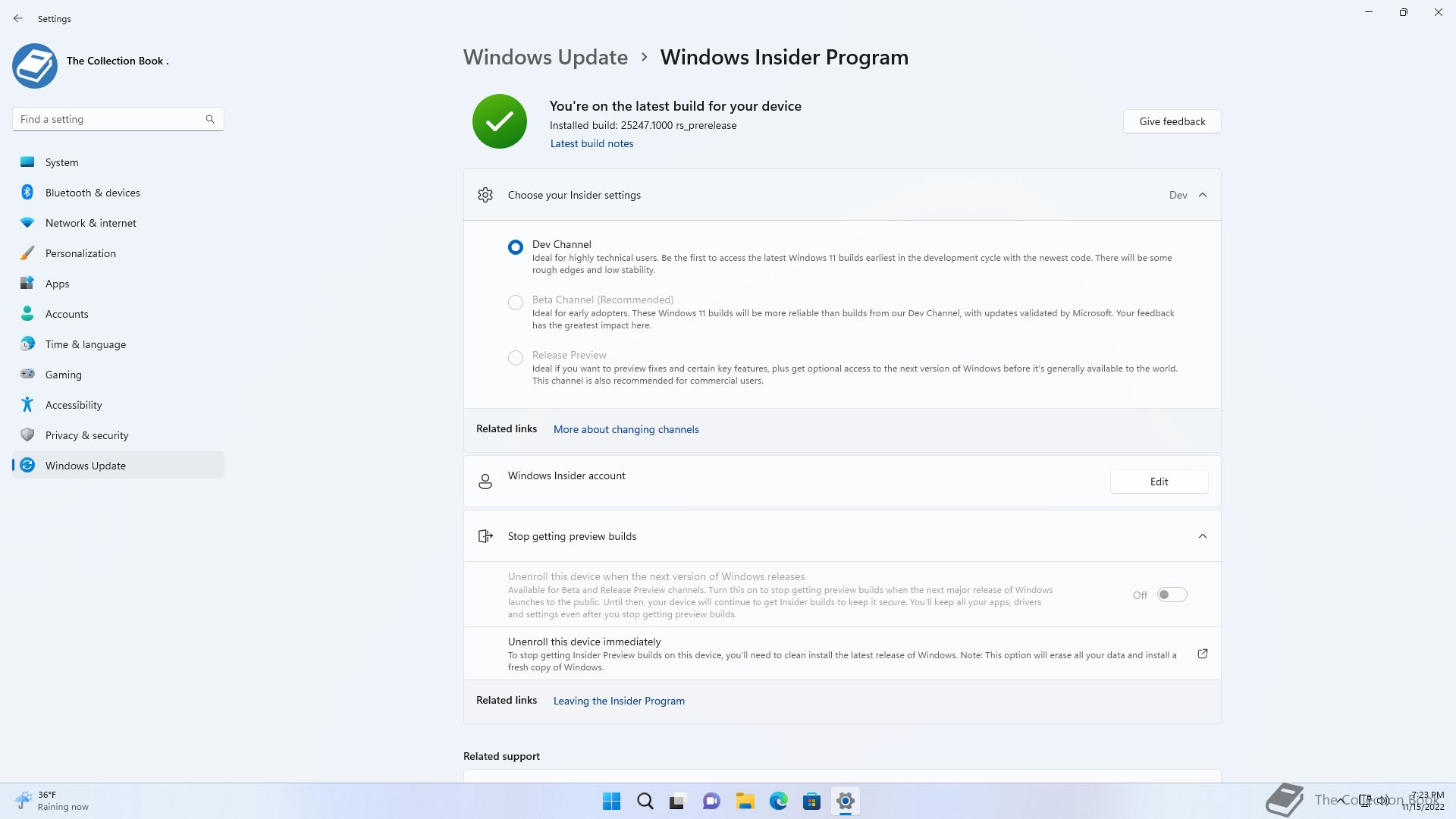Click the person icon beside Windows Insider account
Image resolution: width=1456 pixels, height=819 pixels.
click(x=485, y=482)
